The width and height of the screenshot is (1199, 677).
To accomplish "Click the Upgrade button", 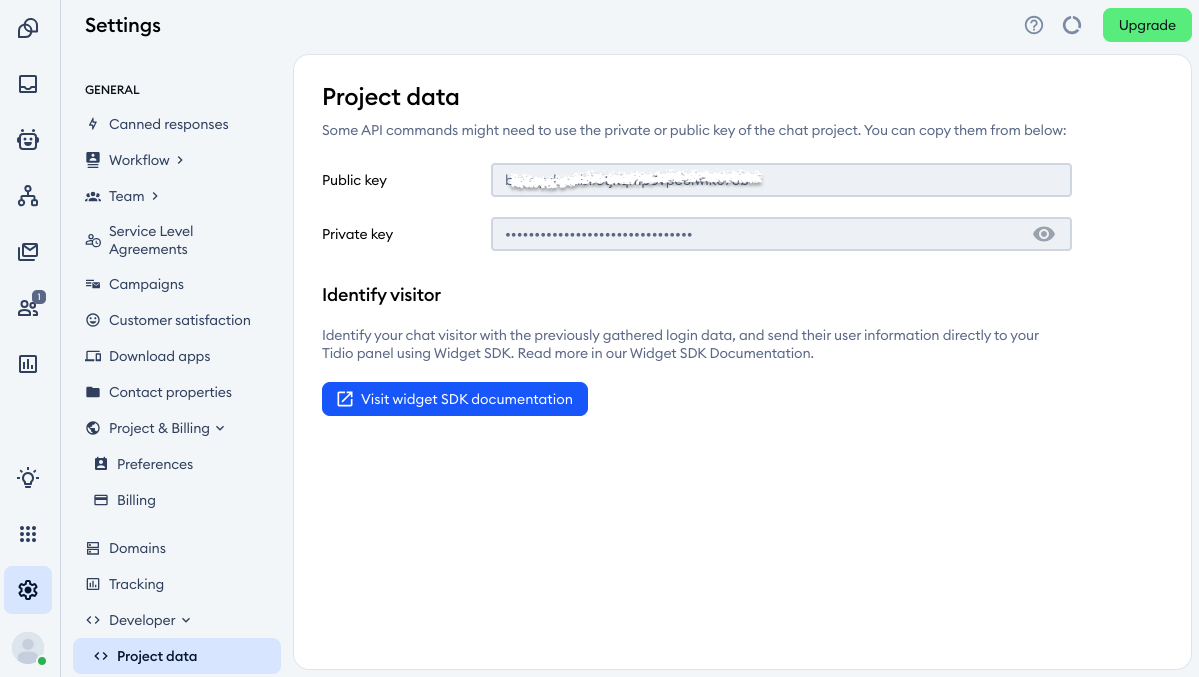I will tap(1146, 25).
